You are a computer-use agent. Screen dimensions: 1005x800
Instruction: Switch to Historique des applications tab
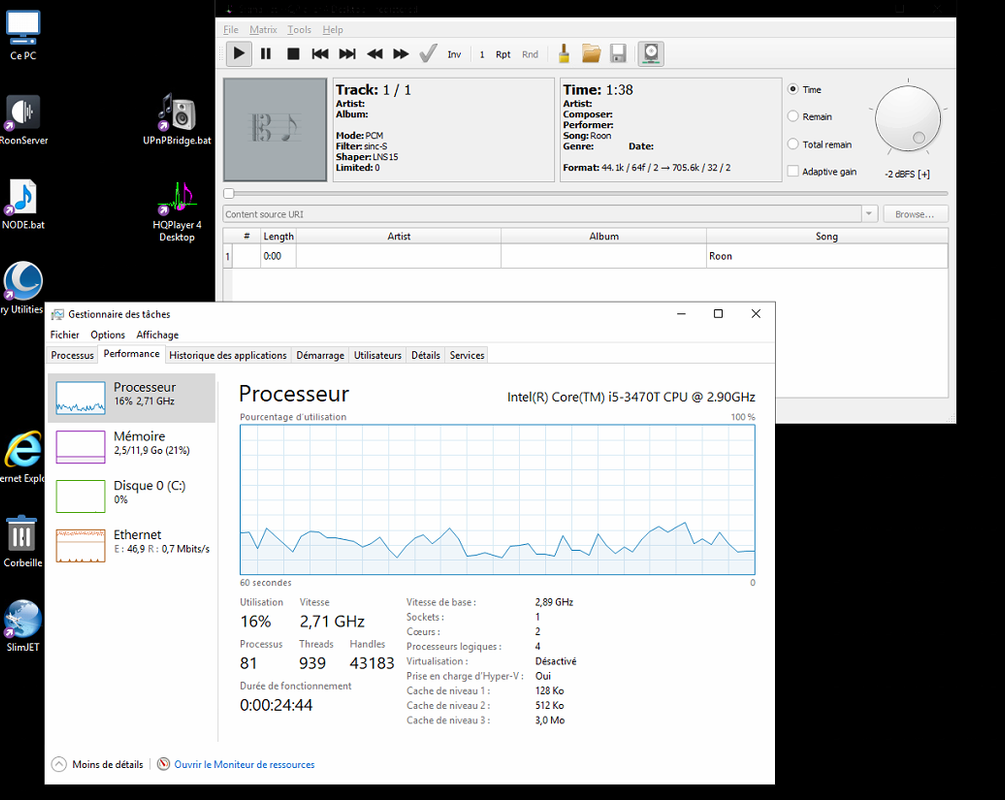click(228, 355)
